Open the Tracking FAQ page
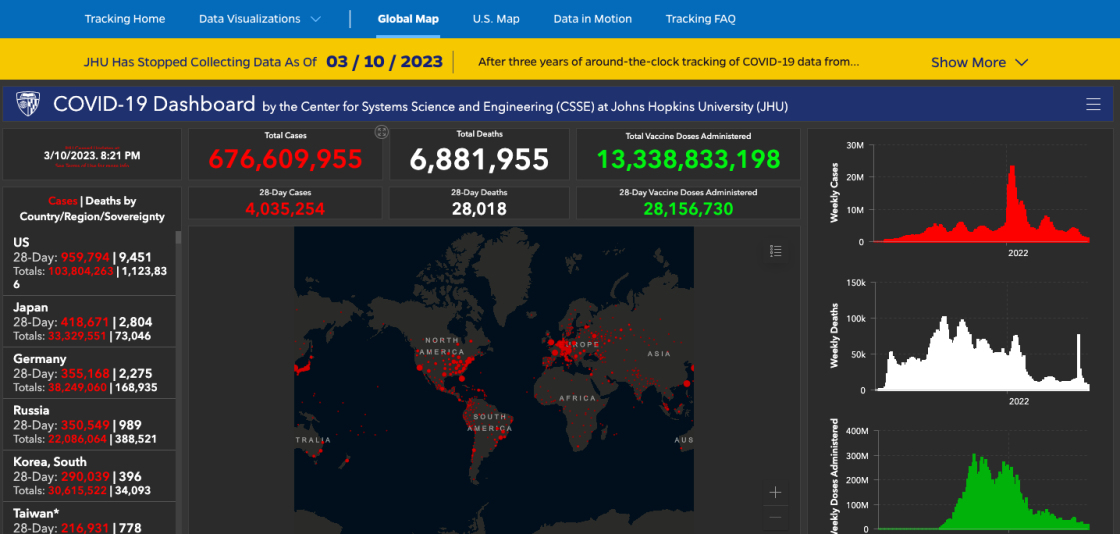The image size is (1120, 534). pos(700,19)
